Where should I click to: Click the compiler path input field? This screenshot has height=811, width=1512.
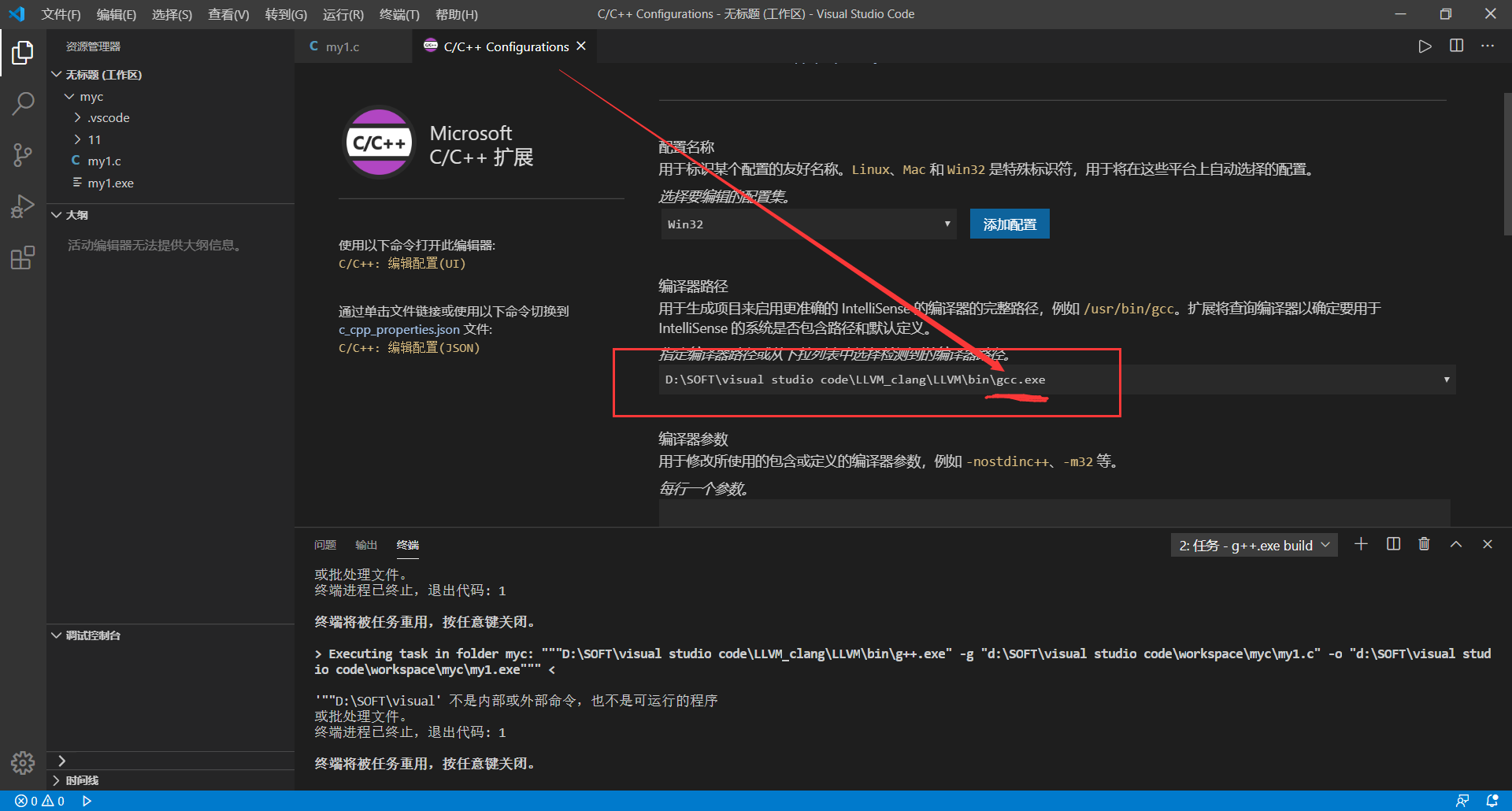point(945,379)
